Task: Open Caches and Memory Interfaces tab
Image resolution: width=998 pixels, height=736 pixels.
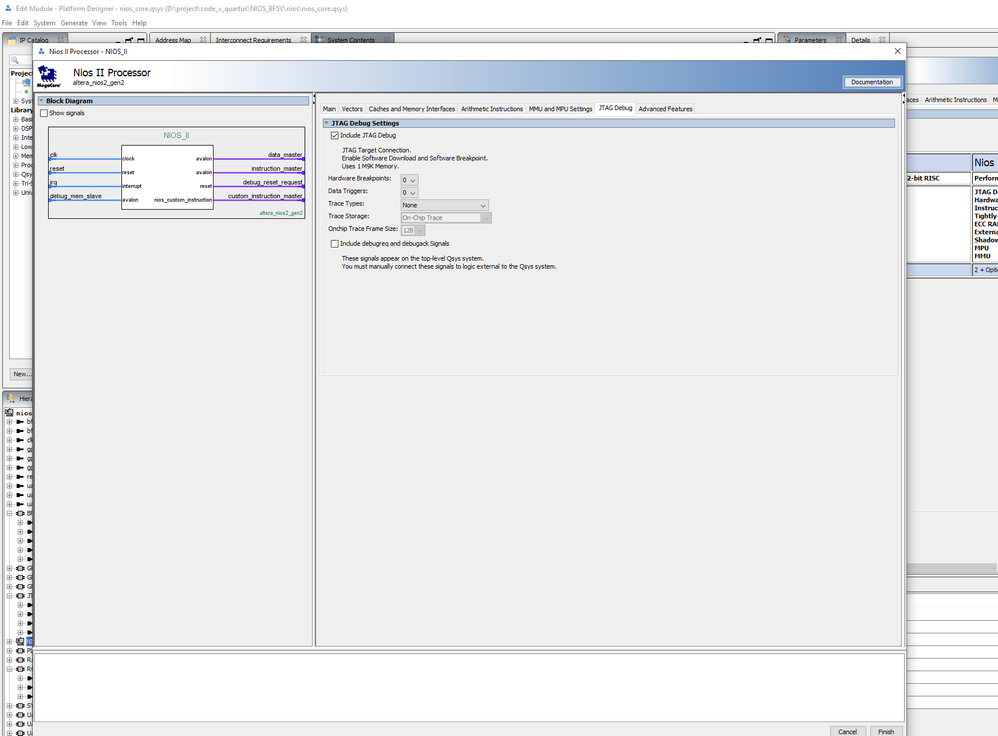Action: tap(412, 109)
